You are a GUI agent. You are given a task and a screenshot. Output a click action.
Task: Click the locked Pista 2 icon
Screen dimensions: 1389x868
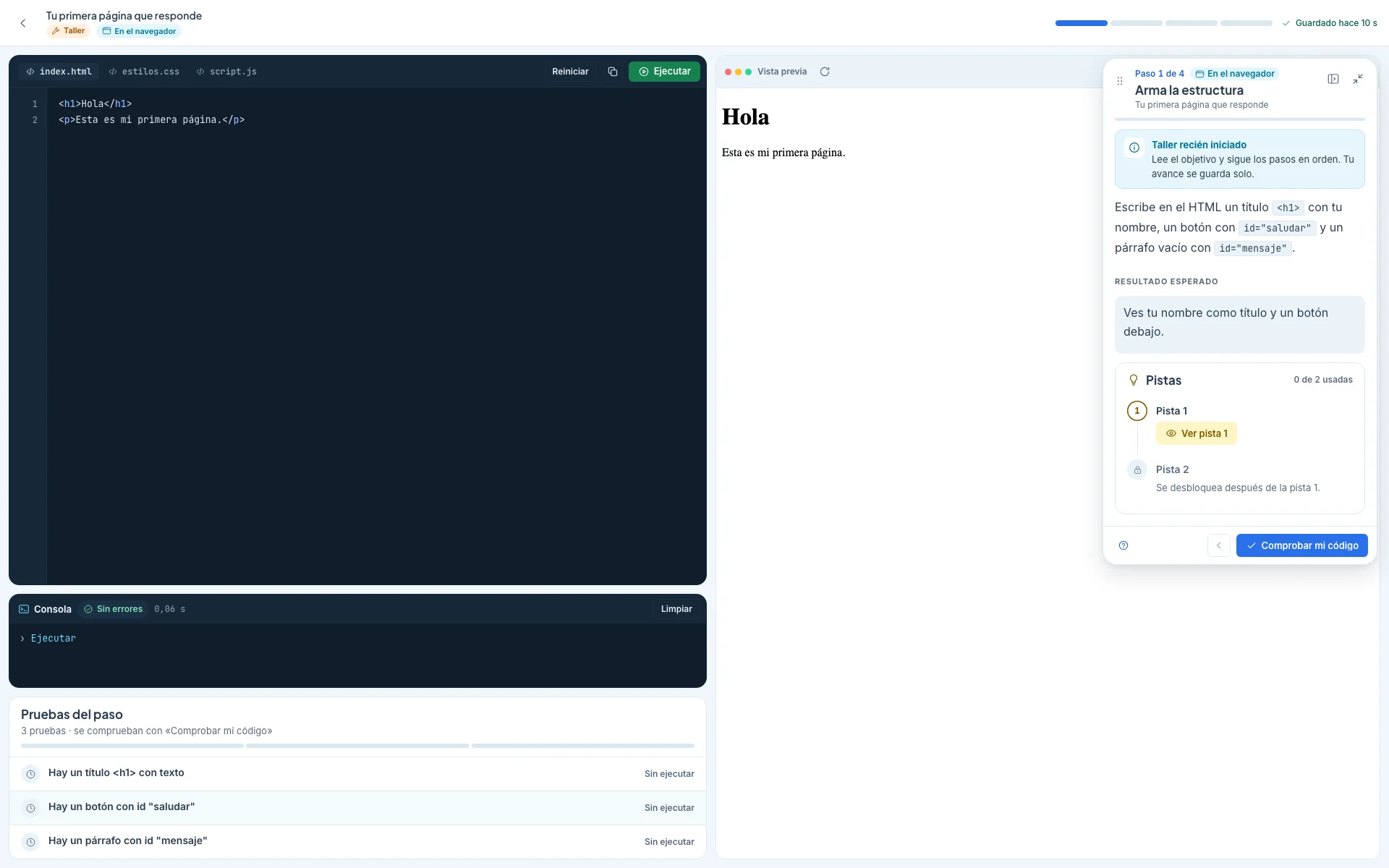pyautogui.click(x=1137, y=470)
